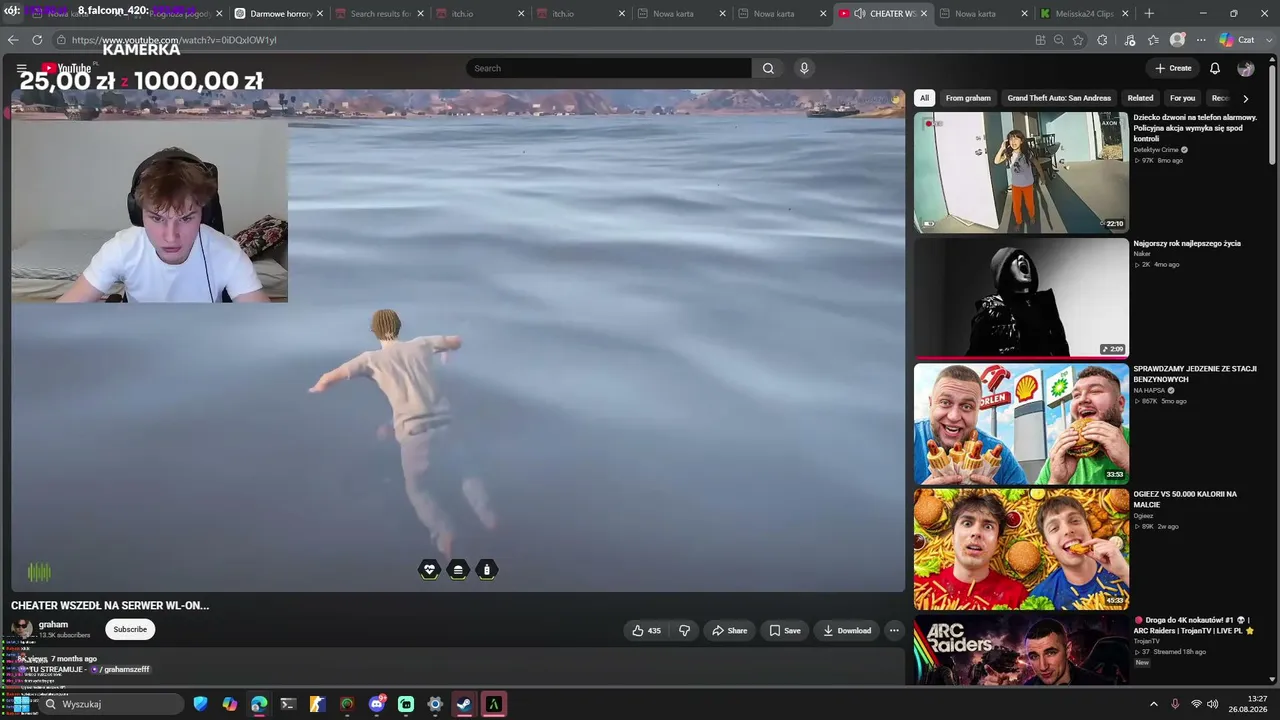This screenshot has width=1280, height=720.
Task: Focus the YouTube search field
Action: 609,68
